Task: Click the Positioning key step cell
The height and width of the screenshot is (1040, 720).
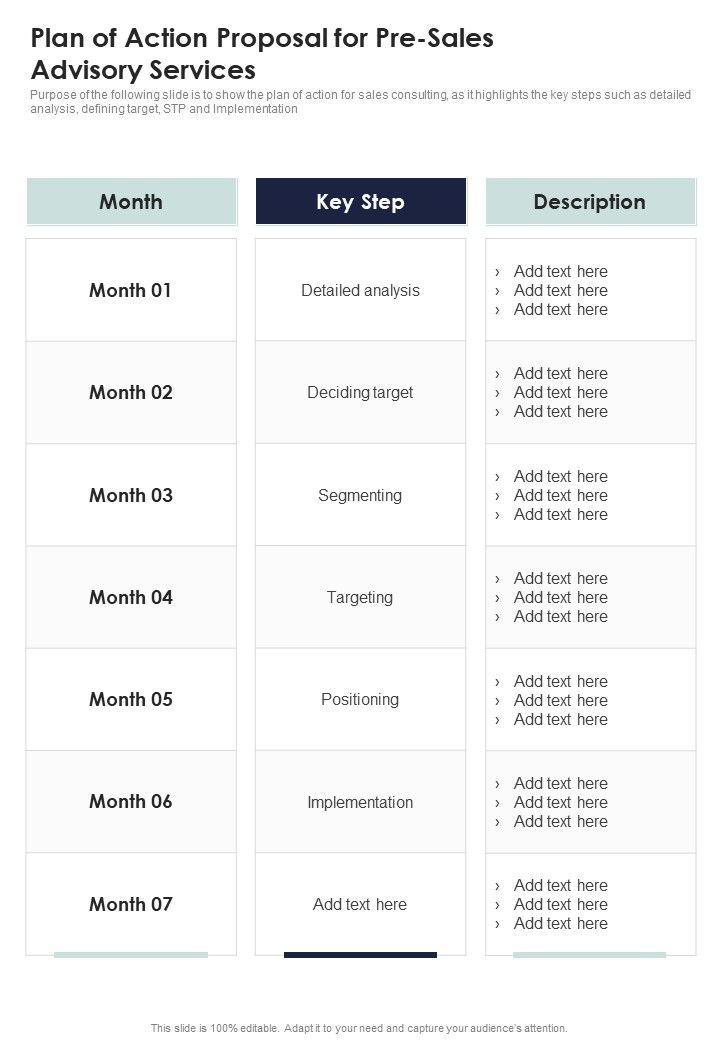Action: click(360, 700)
